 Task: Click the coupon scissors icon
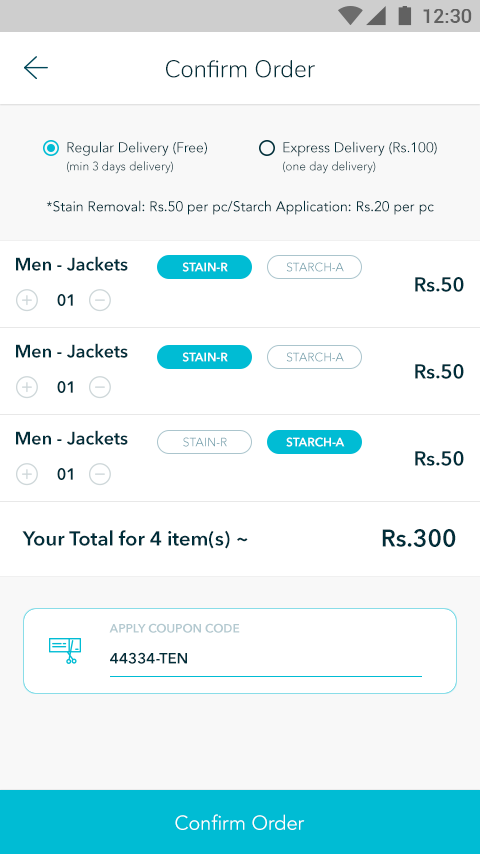[x=65, y=650]
